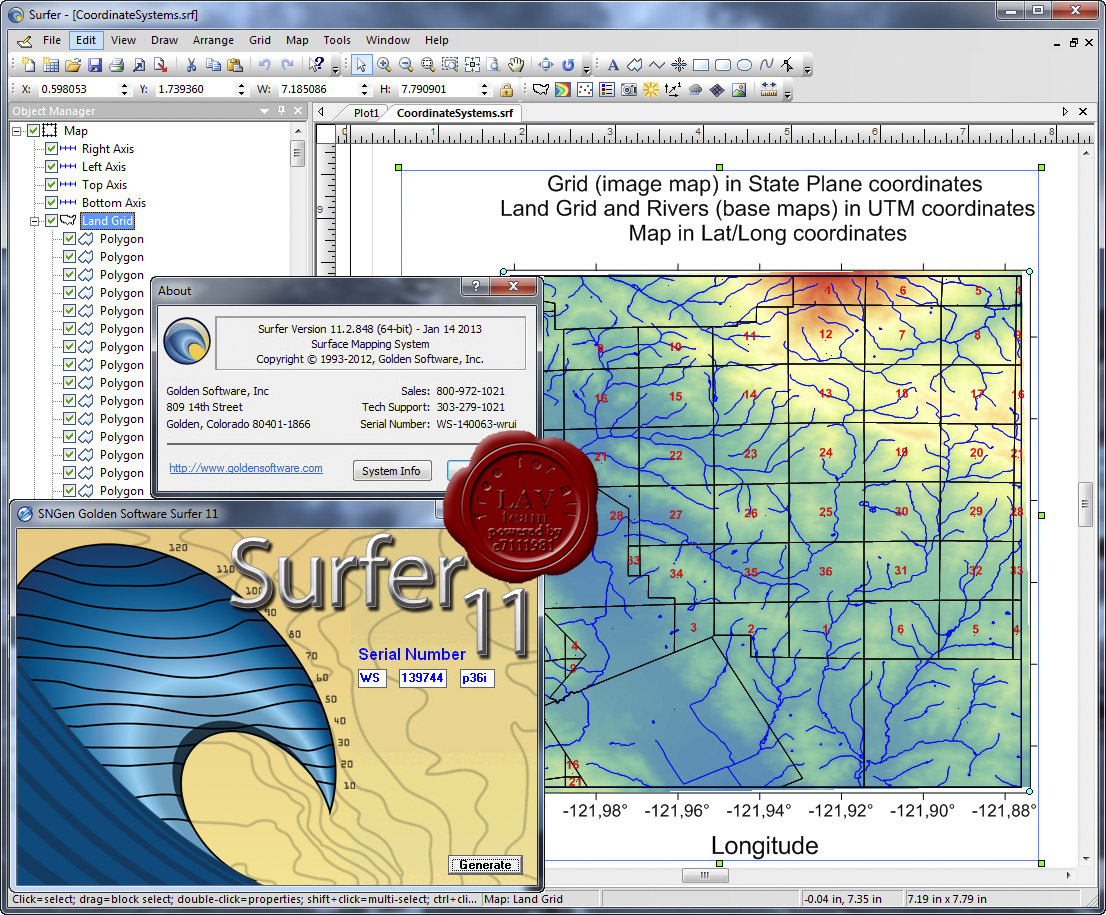Click System Info button in About dialog
Image resolution: width=1106 pixels, height=915 pixels.
click(x=391, y=471)
